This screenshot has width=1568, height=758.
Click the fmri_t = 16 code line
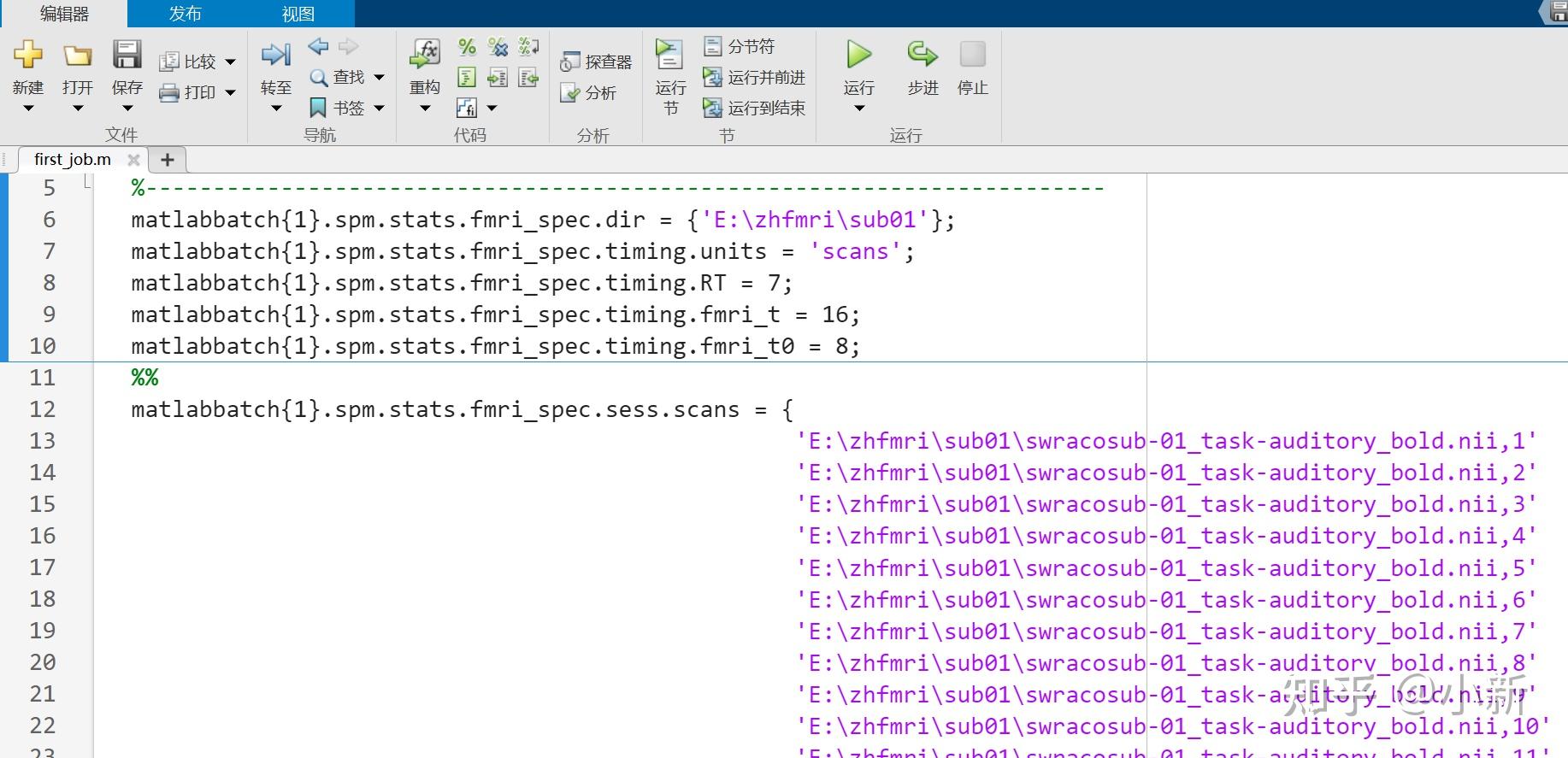pyautogui.click(x=495, y=314)
